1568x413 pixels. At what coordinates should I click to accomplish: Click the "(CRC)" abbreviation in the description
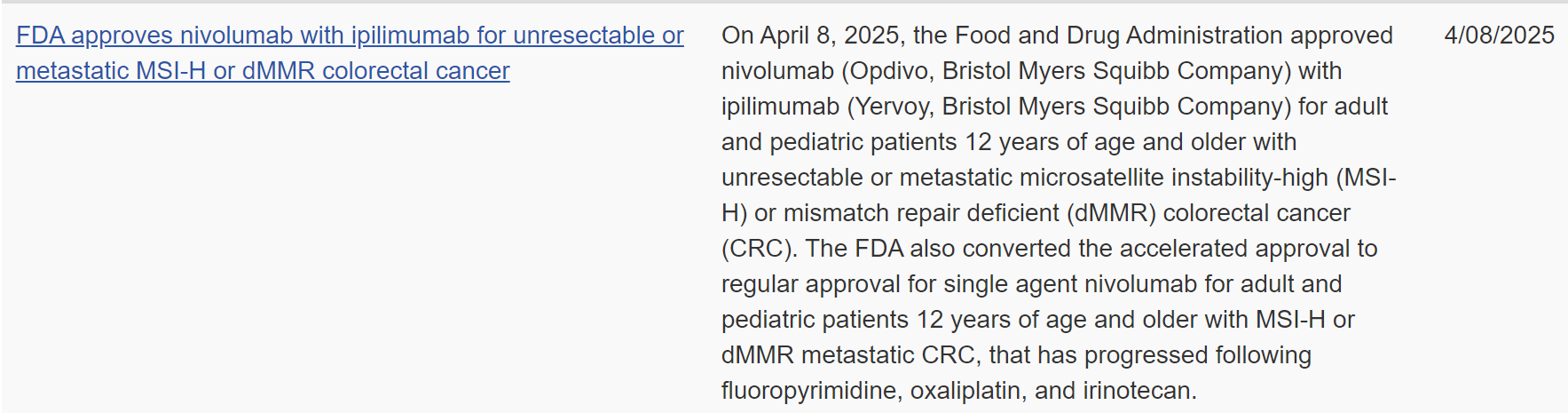756,249
